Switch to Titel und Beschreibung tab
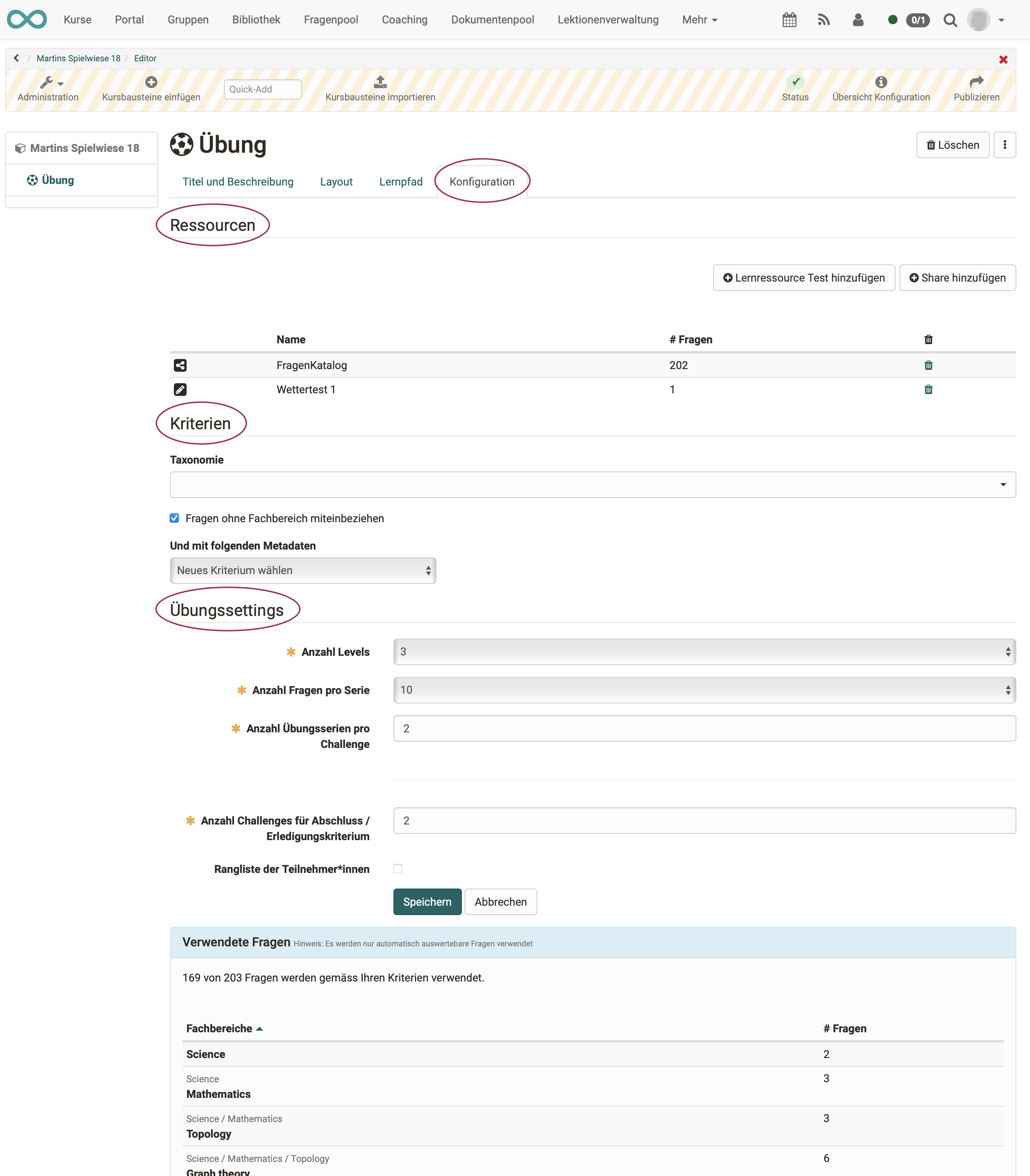Image resolution: width=1030 pixels, height=1176 pixels. pyautogui.click(x=238, y=182)
